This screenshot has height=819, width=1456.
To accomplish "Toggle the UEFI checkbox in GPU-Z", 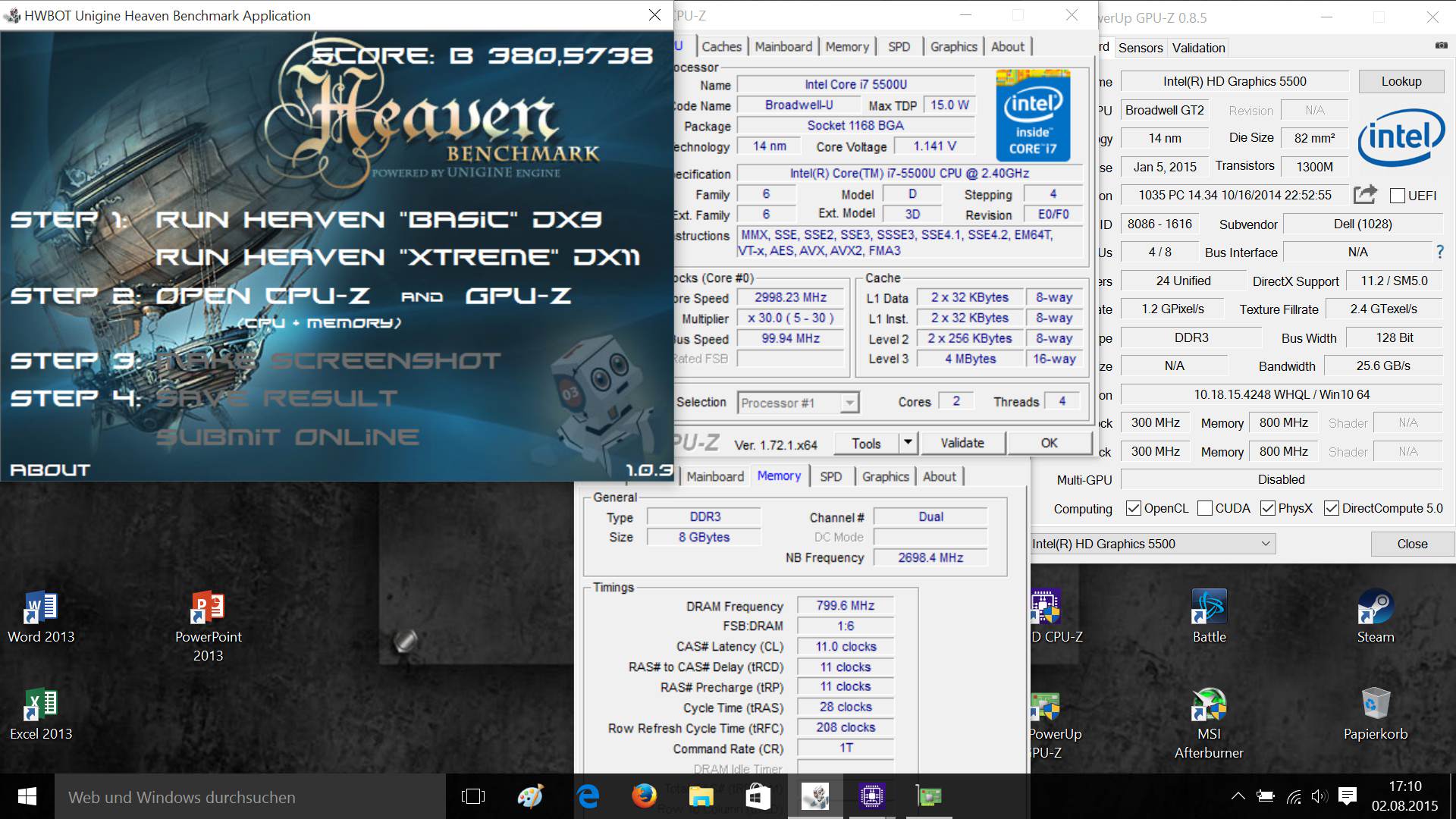I will (1398, 196).
